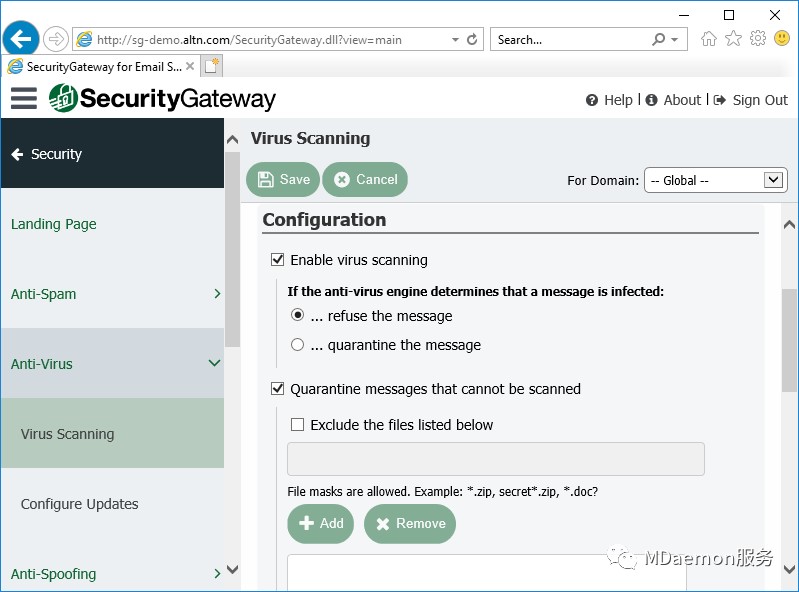799x592 pixels.
Task: Click the excluded files list box
Action: click(x=487, y=573)
